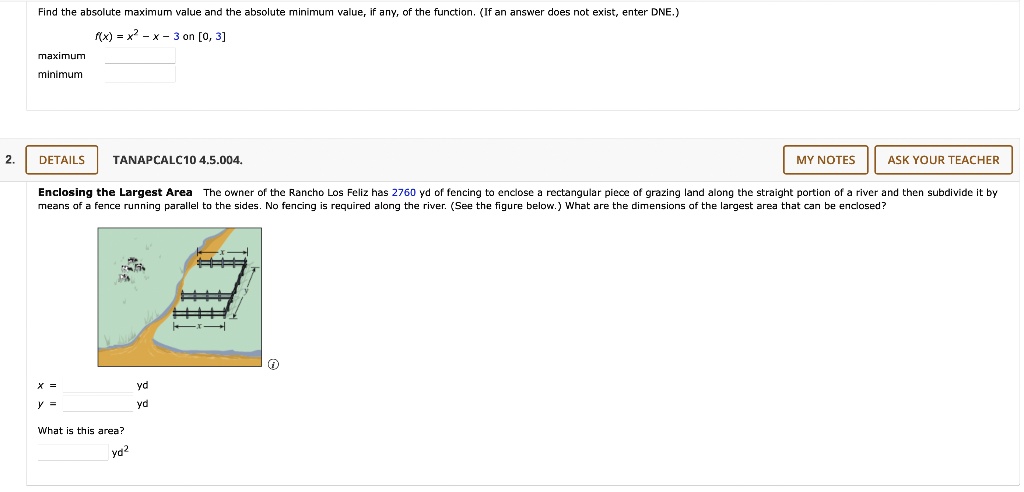
Task: Select the x = answer box
Action: click(98, 385)
